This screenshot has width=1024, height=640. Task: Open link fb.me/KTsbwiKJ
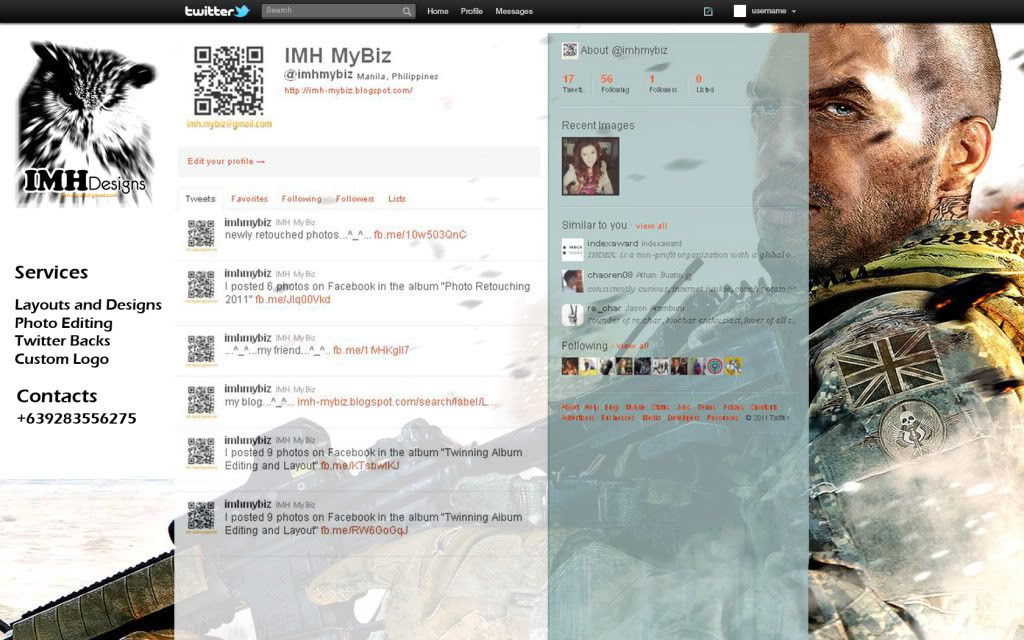click(360, 466)
